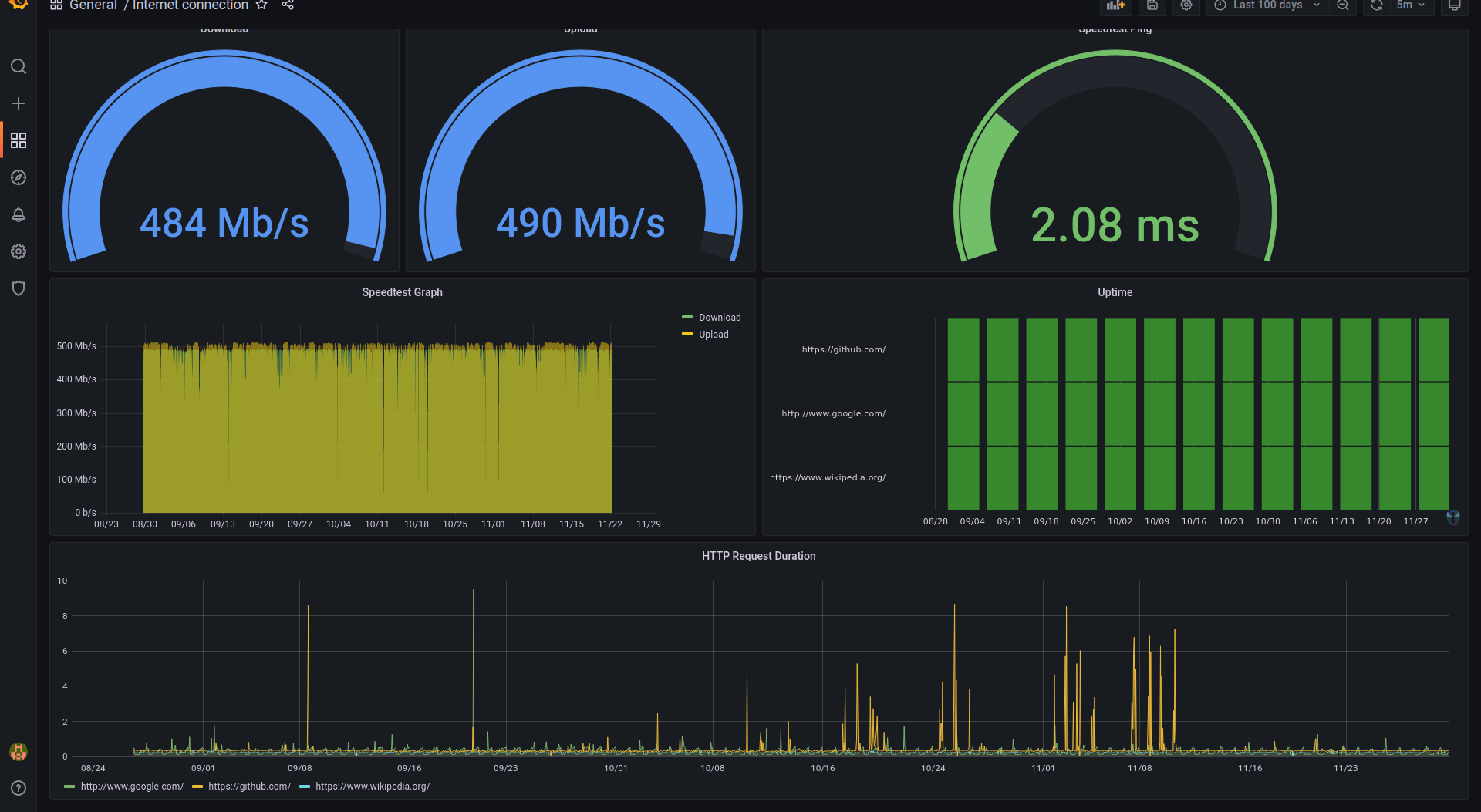Open the Last 100 days time picker
Viewport: 1481px width, 812px height.
pyautogui.click(x=1268, y=6)
